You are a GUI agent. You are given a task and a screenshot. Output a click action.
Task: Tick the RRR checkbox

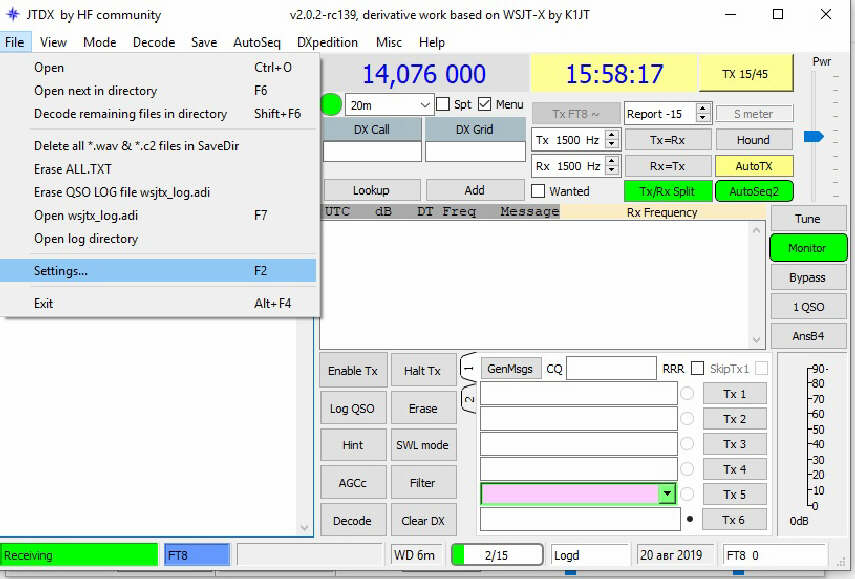[697, 369]
